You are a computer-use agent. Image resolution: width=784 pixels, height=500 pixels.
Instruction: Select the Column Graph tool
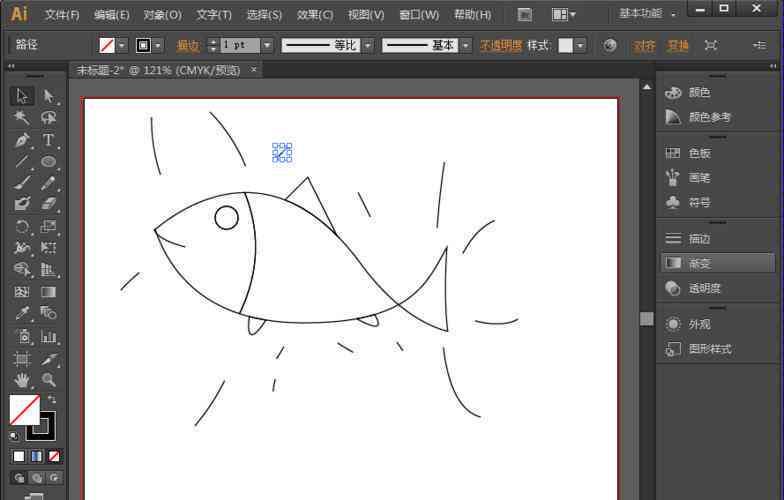click(x=48, y=336)
